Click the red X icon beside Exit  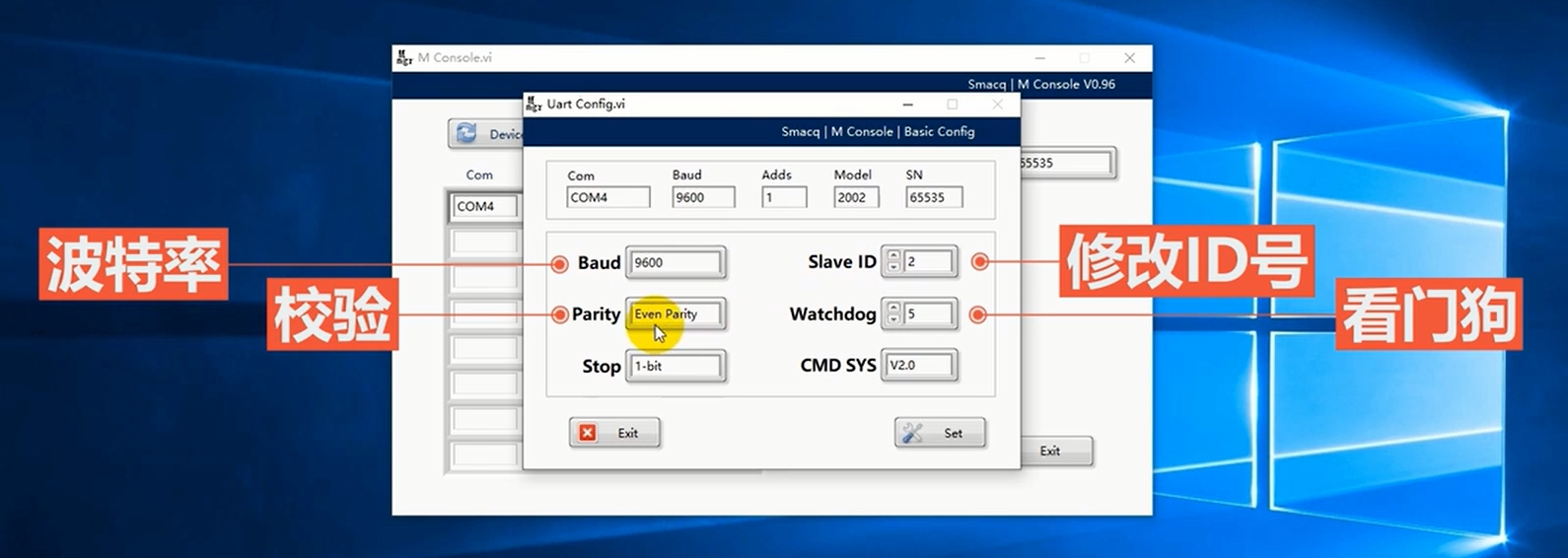(x=588, y=433)
